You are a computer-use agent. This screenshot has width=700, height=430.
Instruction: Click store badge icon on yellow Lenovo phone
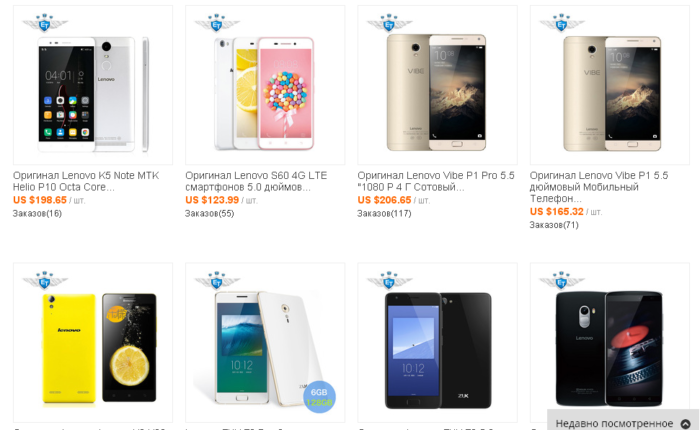tap(45, 280)
